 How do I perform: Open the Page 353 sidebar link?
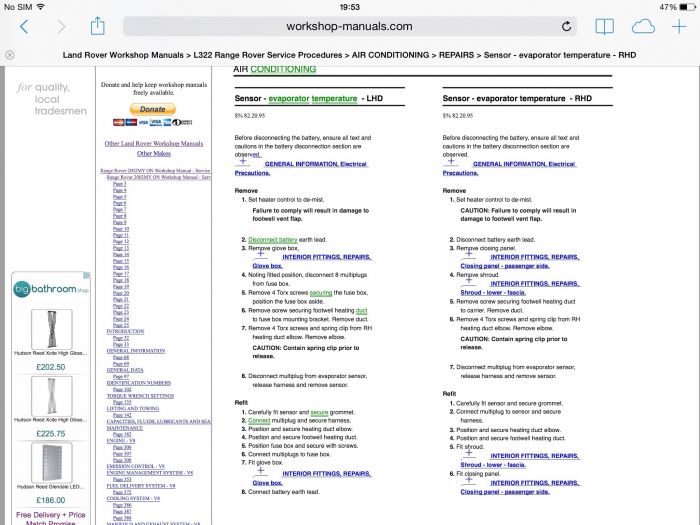(x=122, y=479)
